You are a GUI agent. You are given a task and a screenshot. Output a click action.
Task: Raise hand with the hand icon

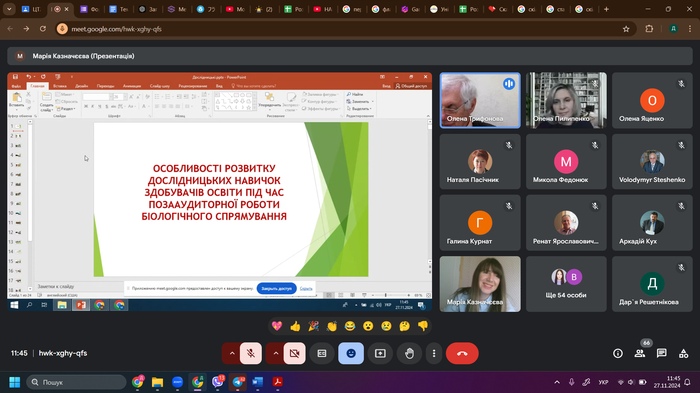point(409,353)
